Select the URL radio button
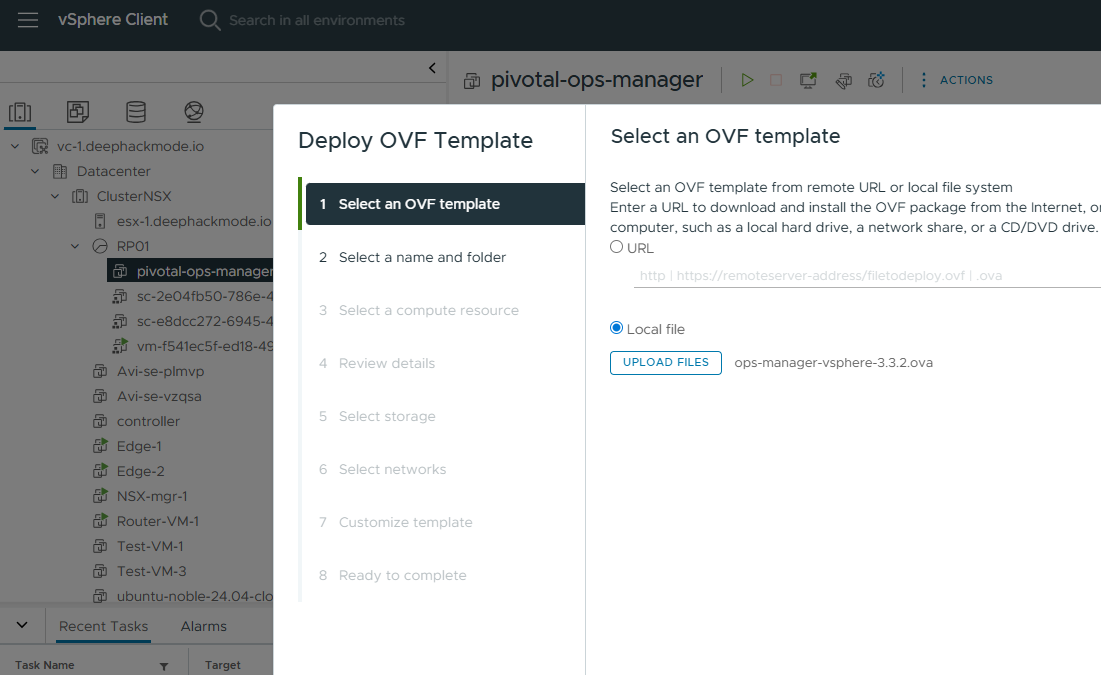1101x675 pixels. coord(617,247)
